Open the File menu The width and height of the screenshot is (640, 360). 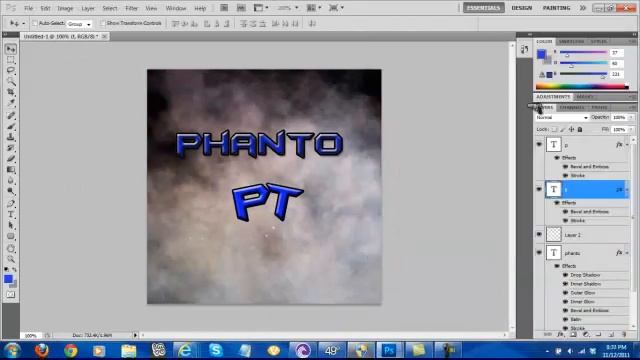(x=28, y=8)
